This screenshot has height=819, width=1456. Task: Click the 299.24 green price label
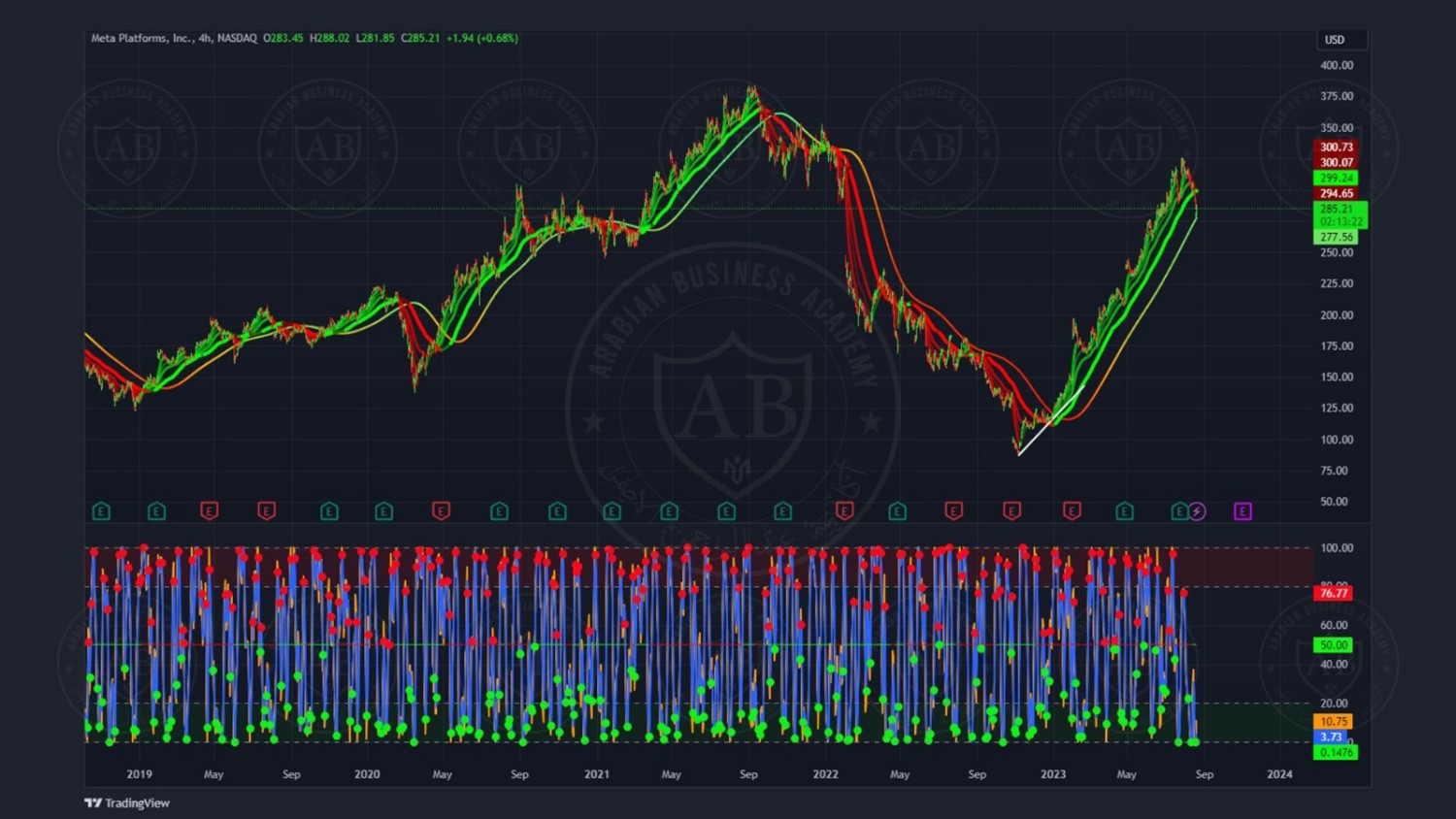click(1337, 178)
